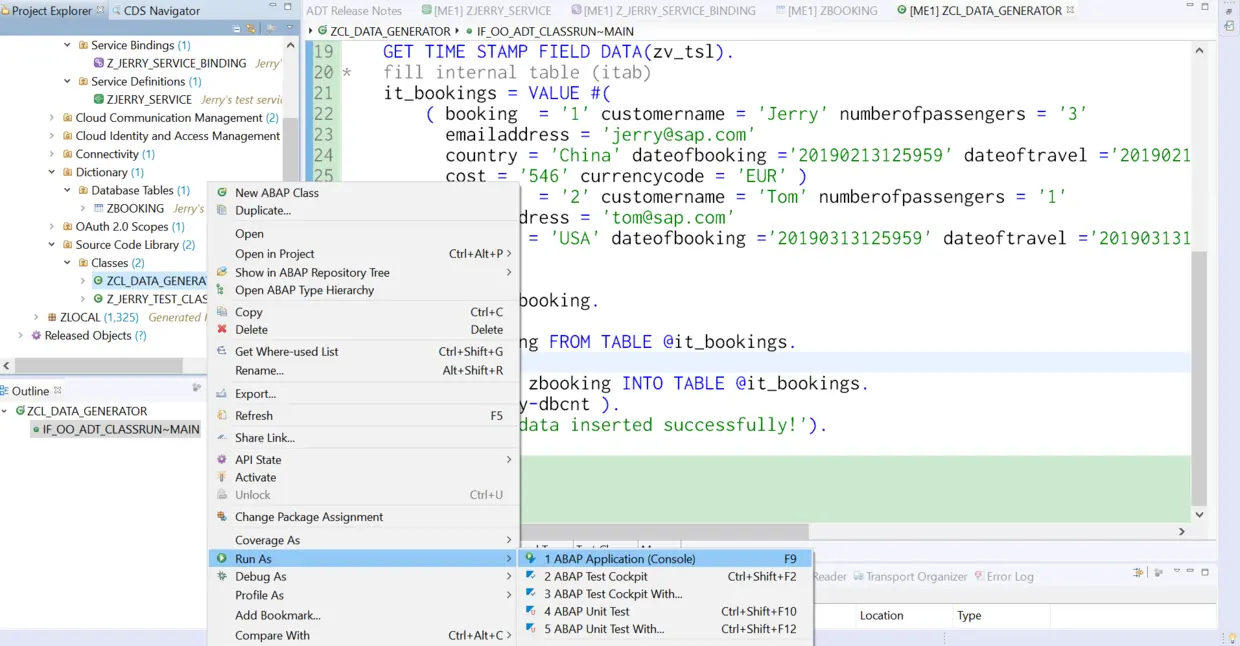Click the Outline view toolbar icon
1240x646 pixels.
coord(197,388)
